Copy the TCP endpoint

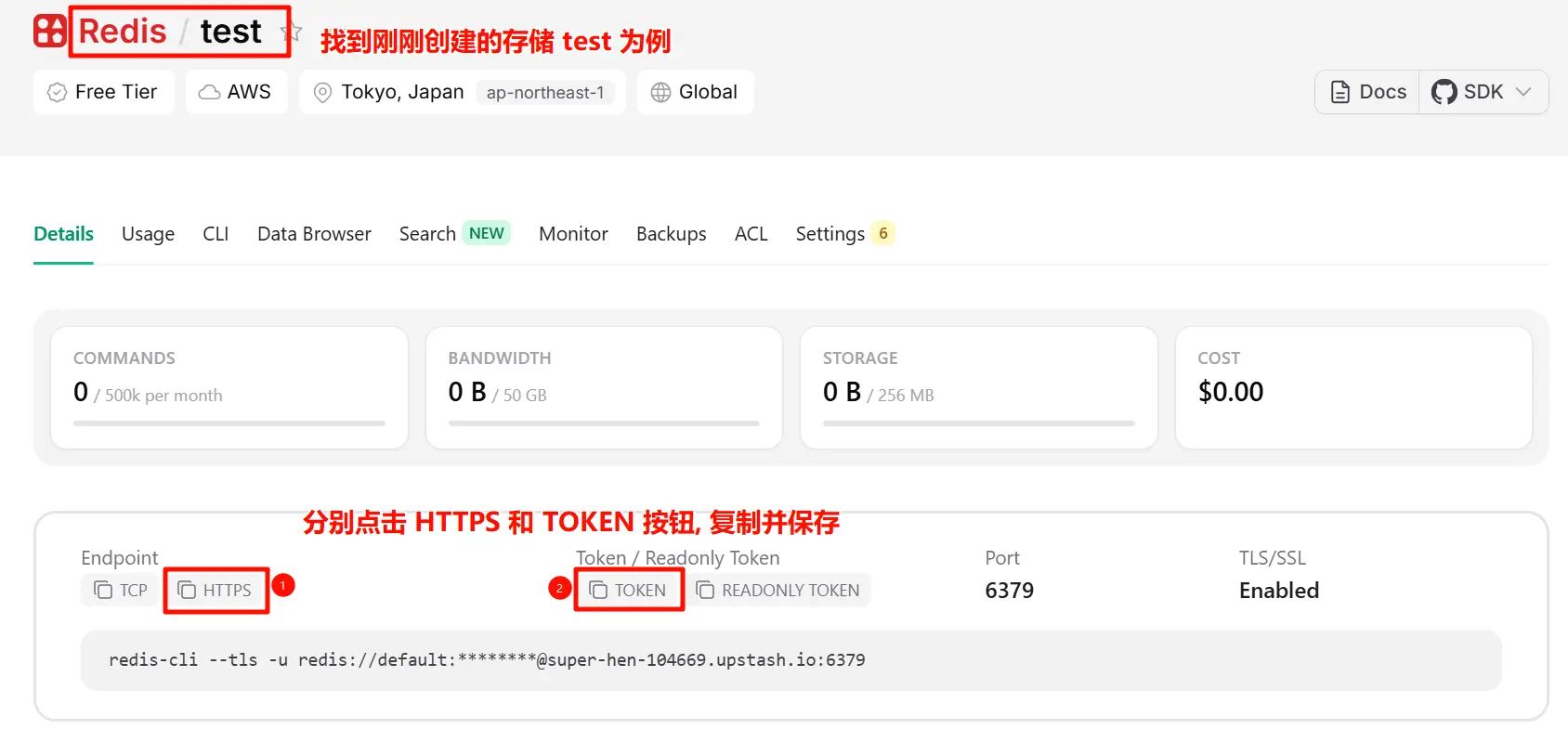click(x=120, y=591)
